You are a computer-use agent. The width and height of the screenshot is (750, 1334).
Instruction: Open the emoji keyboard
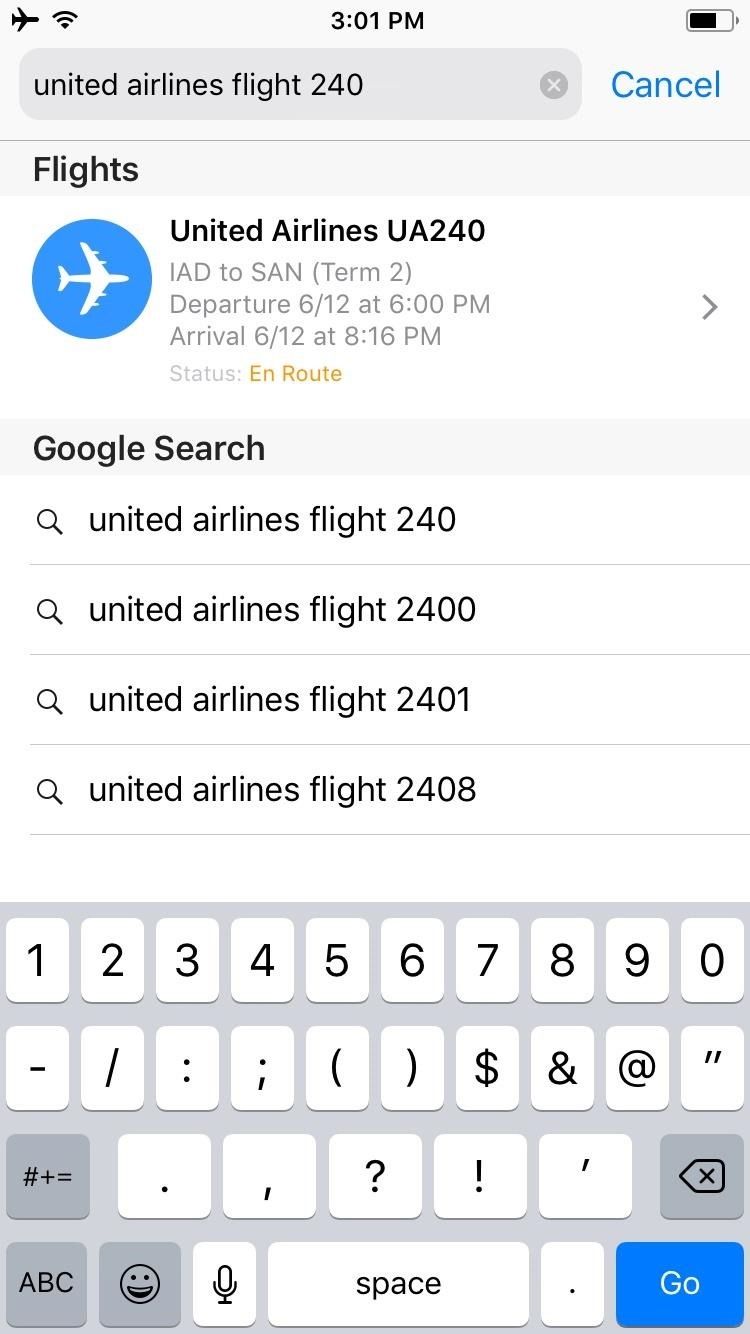pyautogui.click(x=140, y=1283)
